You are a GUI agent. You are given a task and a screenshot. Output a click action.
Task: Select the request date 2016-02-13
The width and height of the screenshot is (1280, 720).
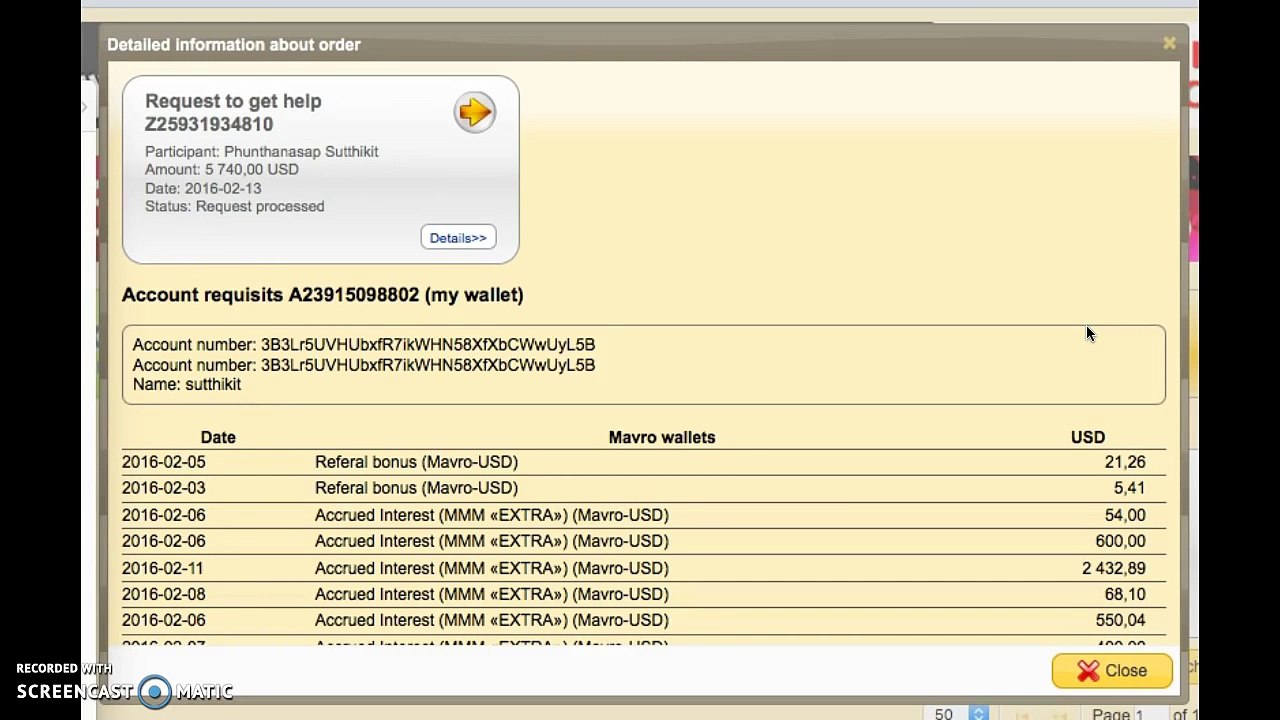[223, 188]
